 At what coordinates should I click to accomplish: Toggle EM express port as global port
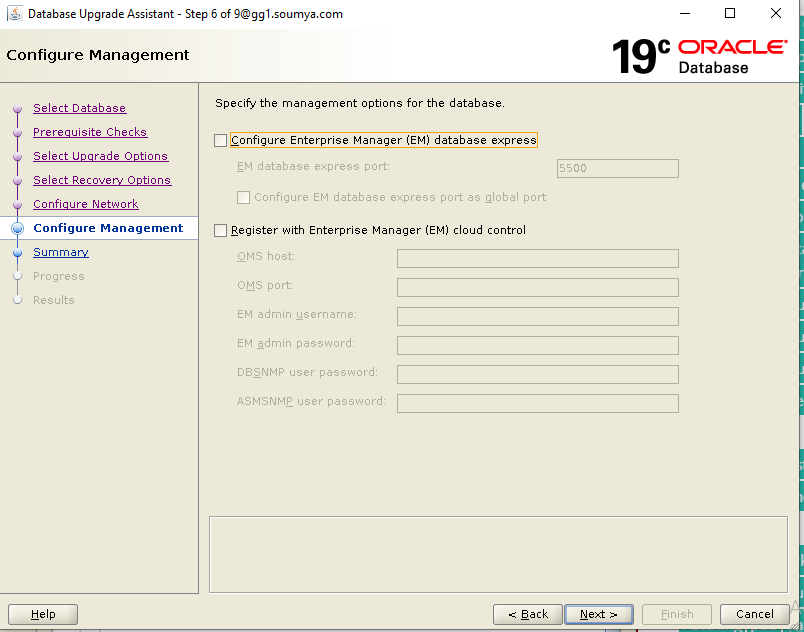click(244, 197)
